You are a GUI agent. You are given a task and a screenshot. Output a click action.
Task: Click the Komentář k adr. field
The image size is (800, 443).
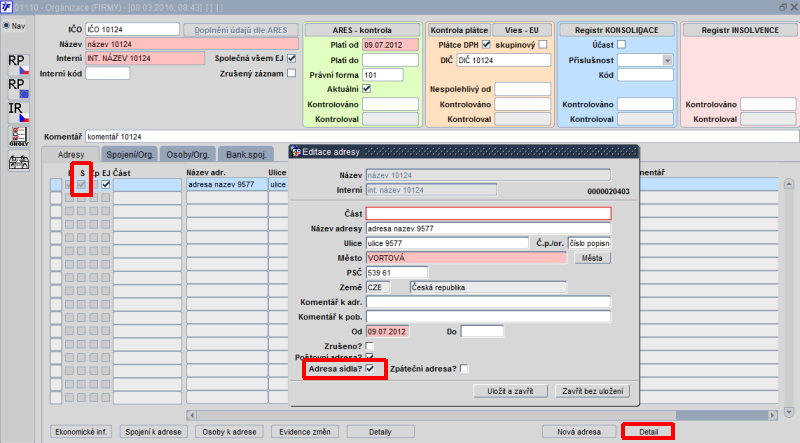tap(488, 302)
